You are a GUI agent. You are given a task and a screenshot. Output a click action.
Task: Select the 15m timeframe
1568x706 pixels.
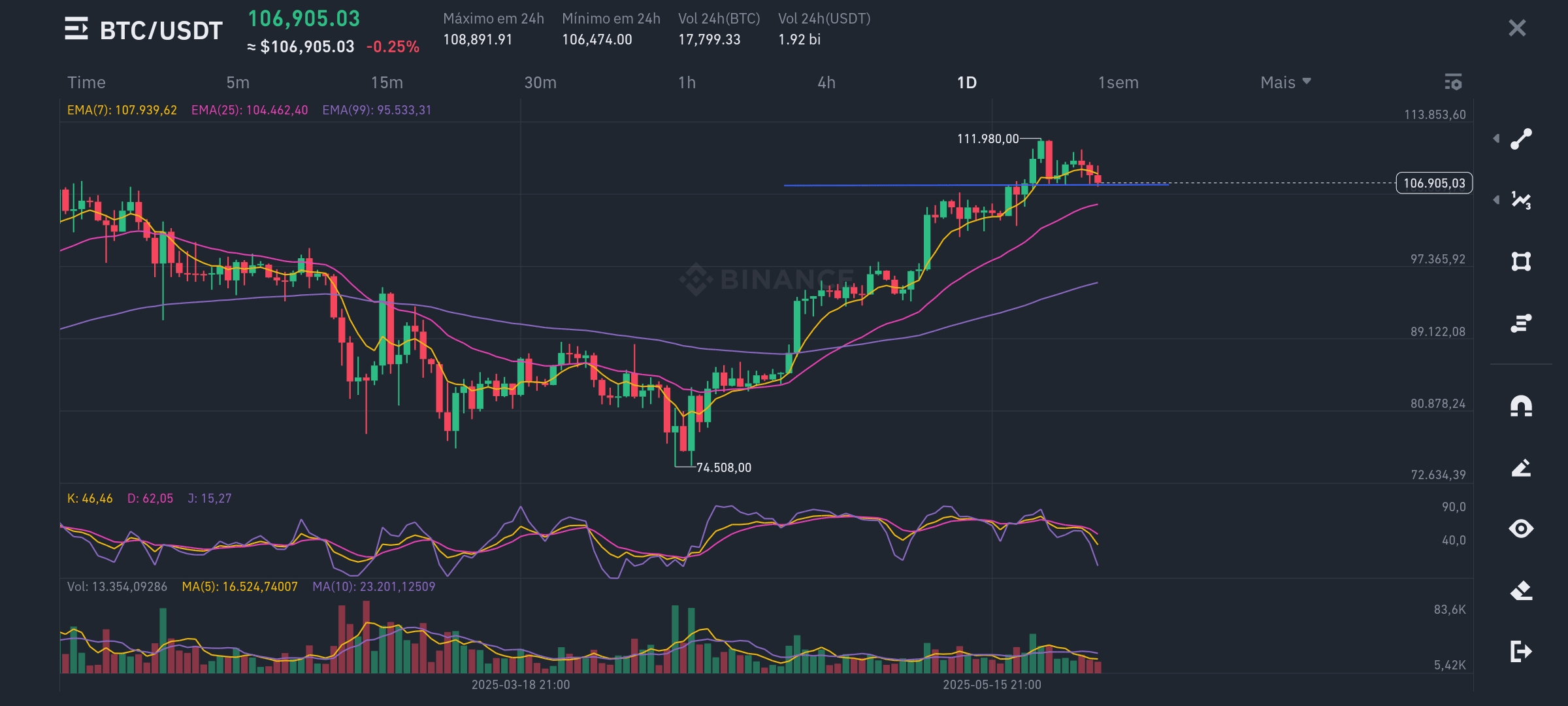pos(387,82)
